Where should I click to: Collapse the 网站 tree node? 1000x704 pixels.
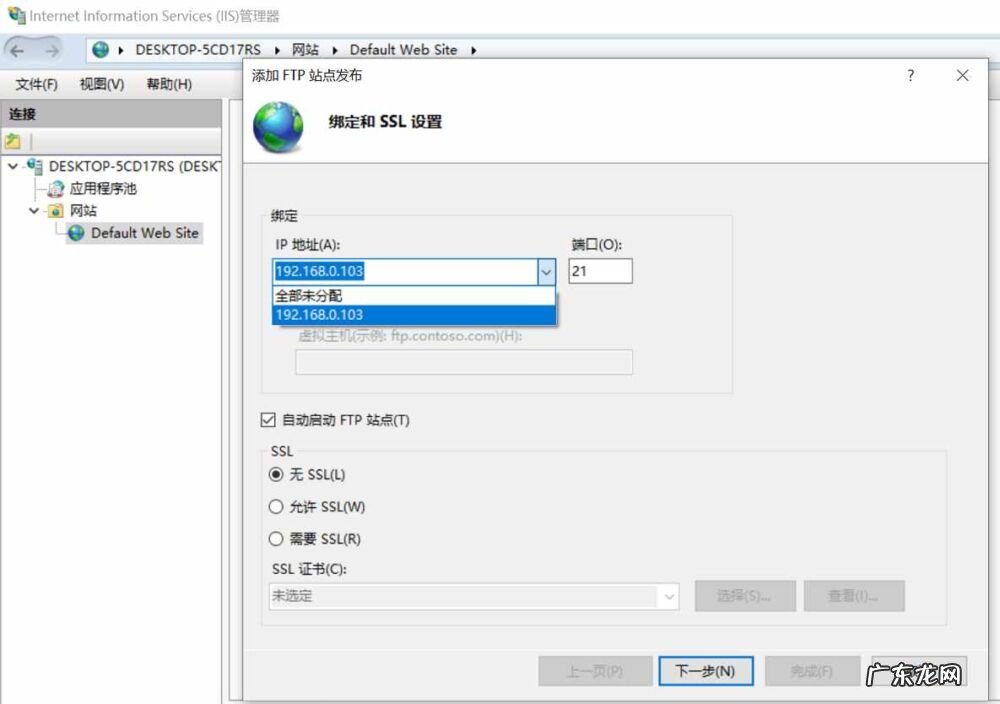[x=34, y=211]
